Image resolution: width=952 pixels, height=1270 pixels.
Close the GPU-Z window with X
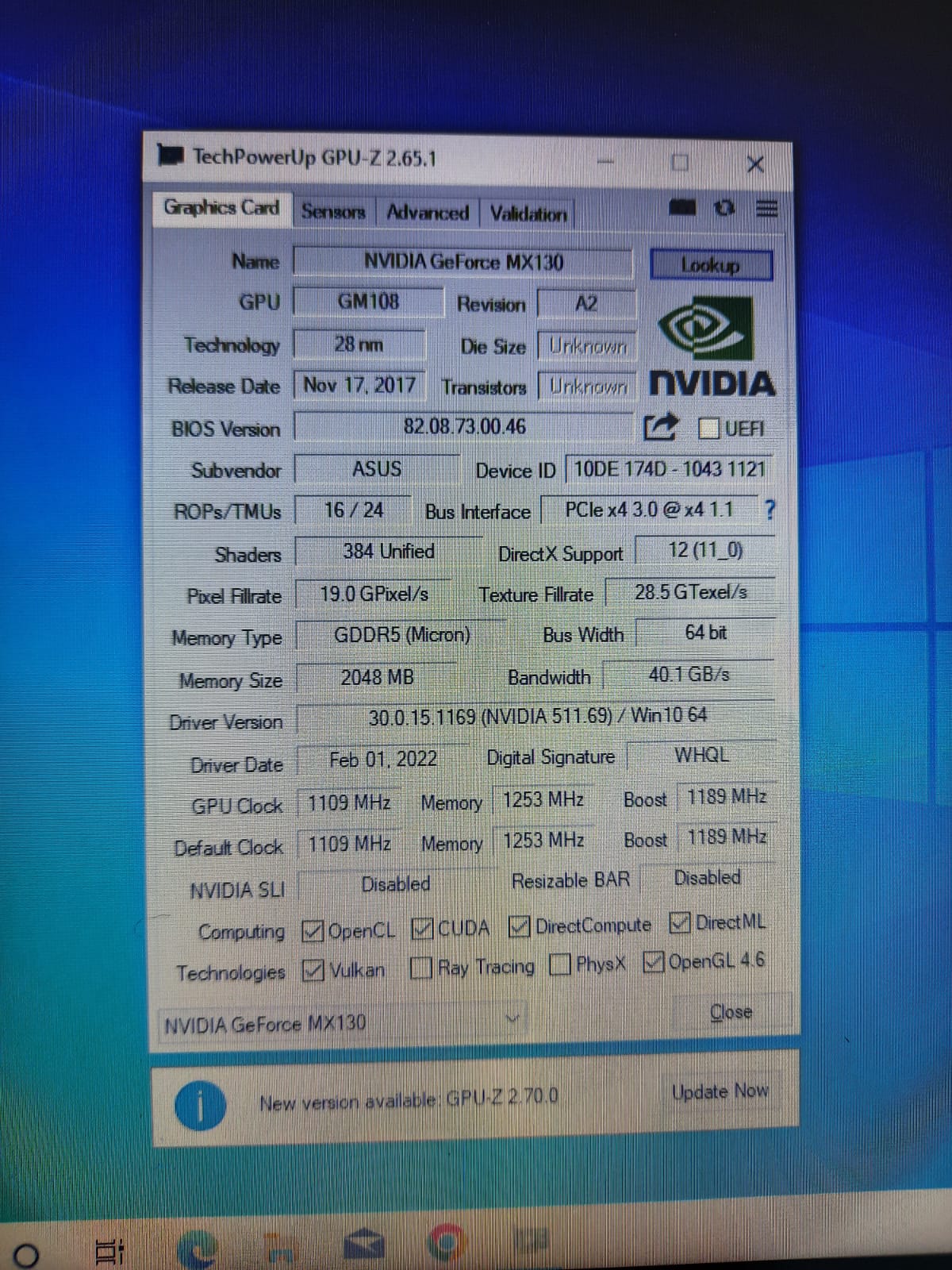[x=755, y=164]
